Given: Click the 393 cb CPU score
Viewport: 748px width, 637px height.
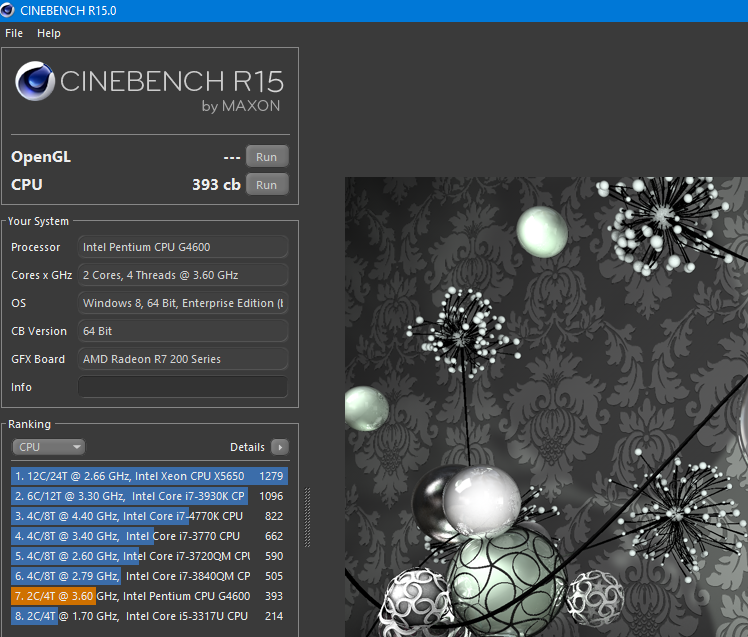Looking at the screenshot, I should 216,185.
